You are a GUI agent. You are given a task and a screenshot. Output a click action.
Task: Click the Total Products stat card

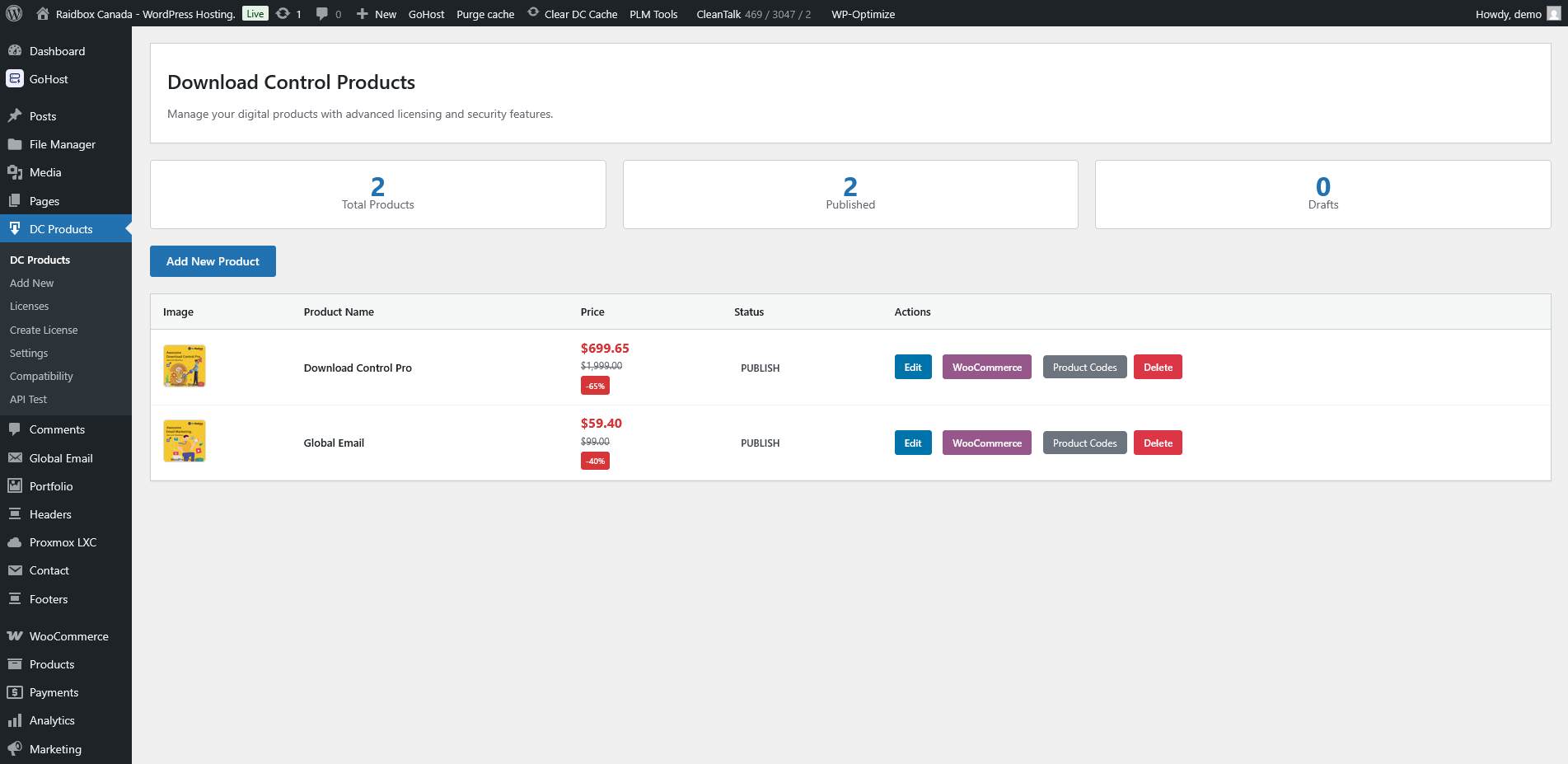pos(378,195)
